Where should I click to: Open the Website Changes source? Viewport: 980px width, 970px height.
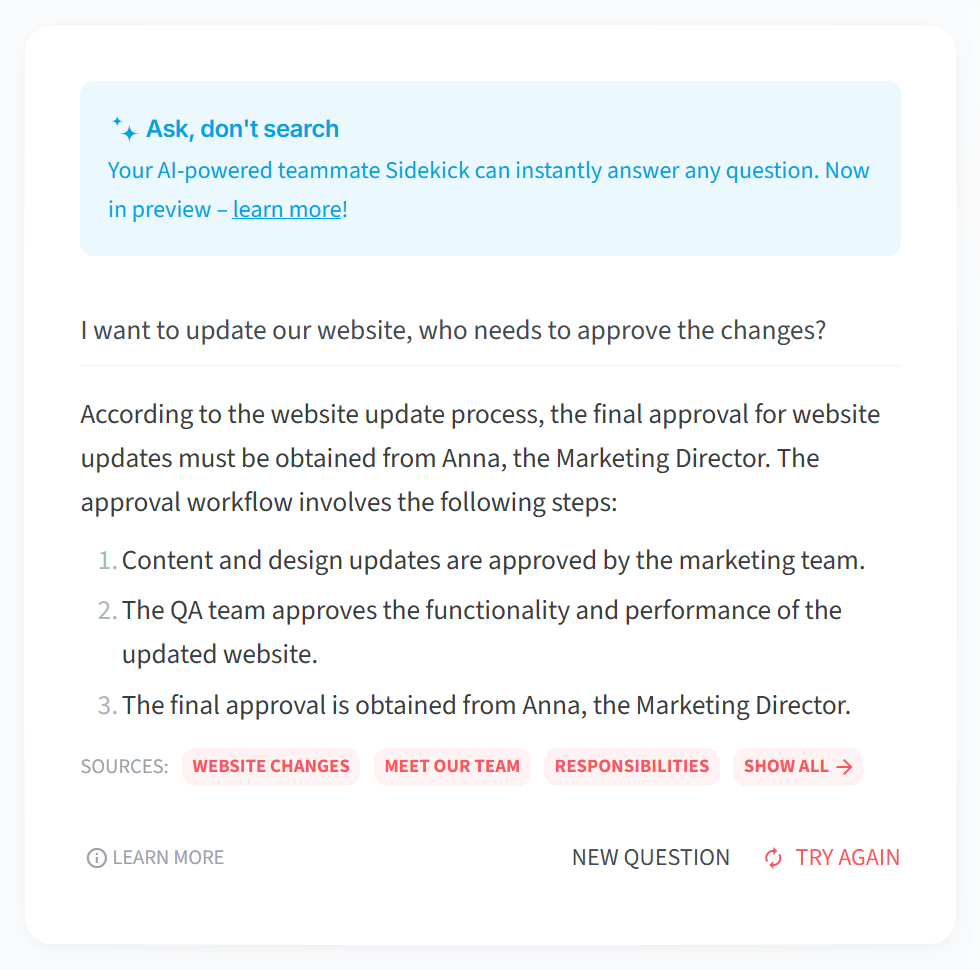(271, 766)
